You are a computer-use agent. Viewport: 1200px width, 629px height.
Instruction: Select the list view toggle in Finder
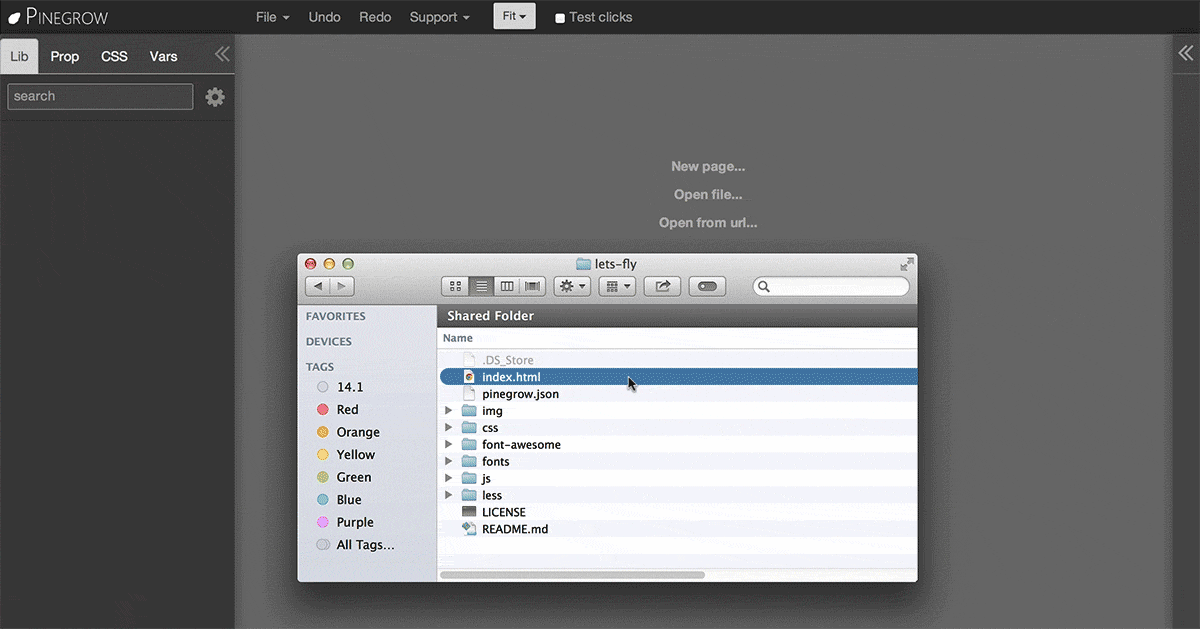pos(481,286)
